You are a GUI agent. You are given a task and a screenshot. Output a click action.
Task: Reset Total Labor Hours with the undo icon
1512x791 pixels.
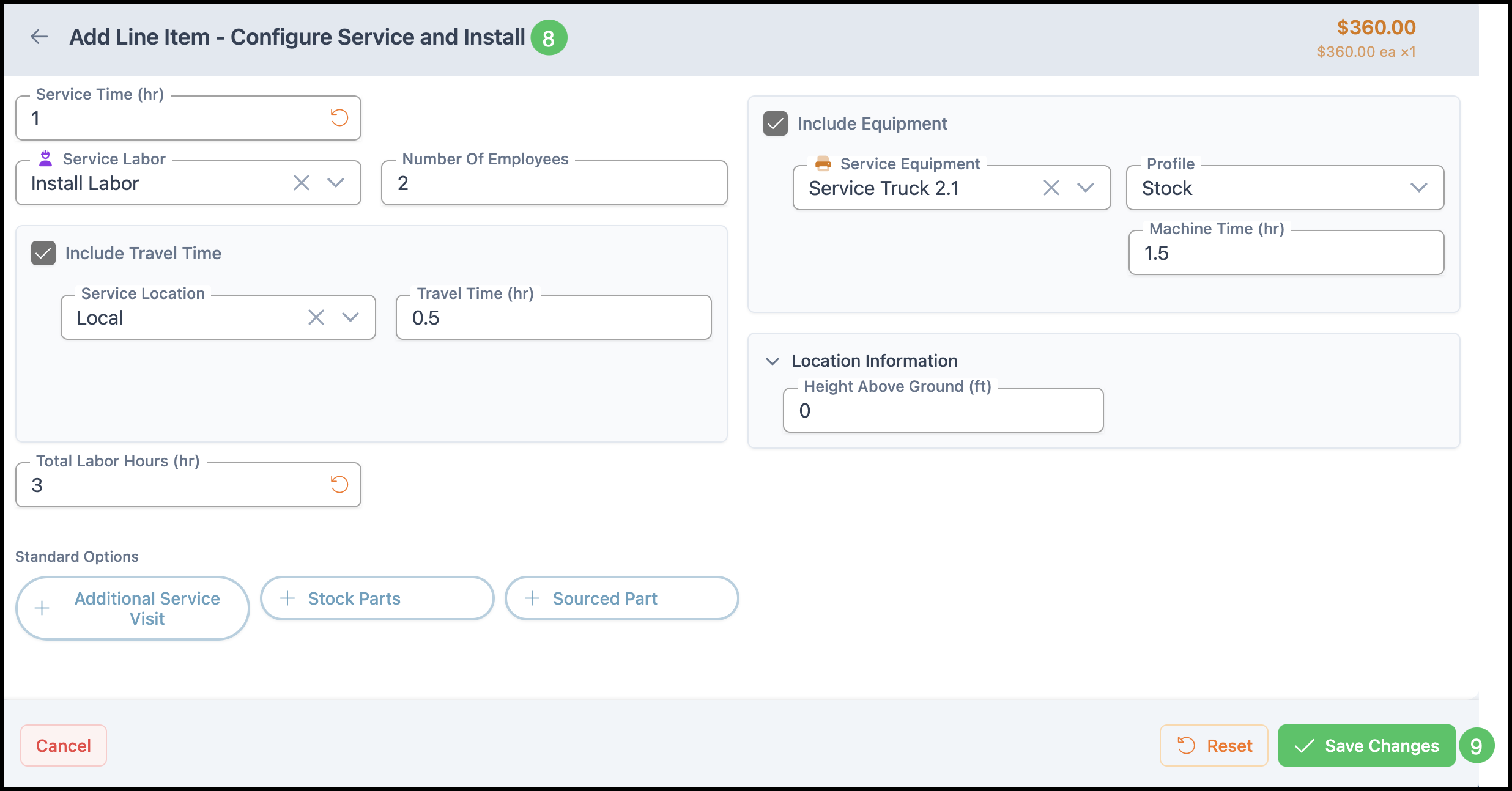pyautogui.click(x=339, y=485)
